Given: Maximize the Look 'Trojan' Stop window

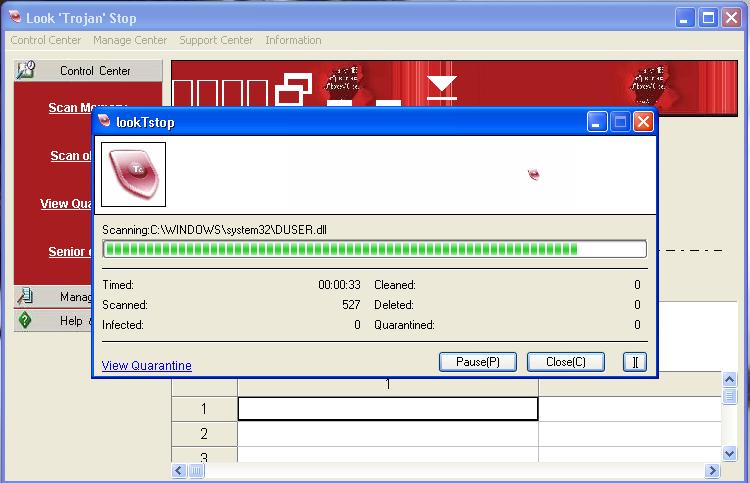Looking at the screenshot, I should [708, 18].
